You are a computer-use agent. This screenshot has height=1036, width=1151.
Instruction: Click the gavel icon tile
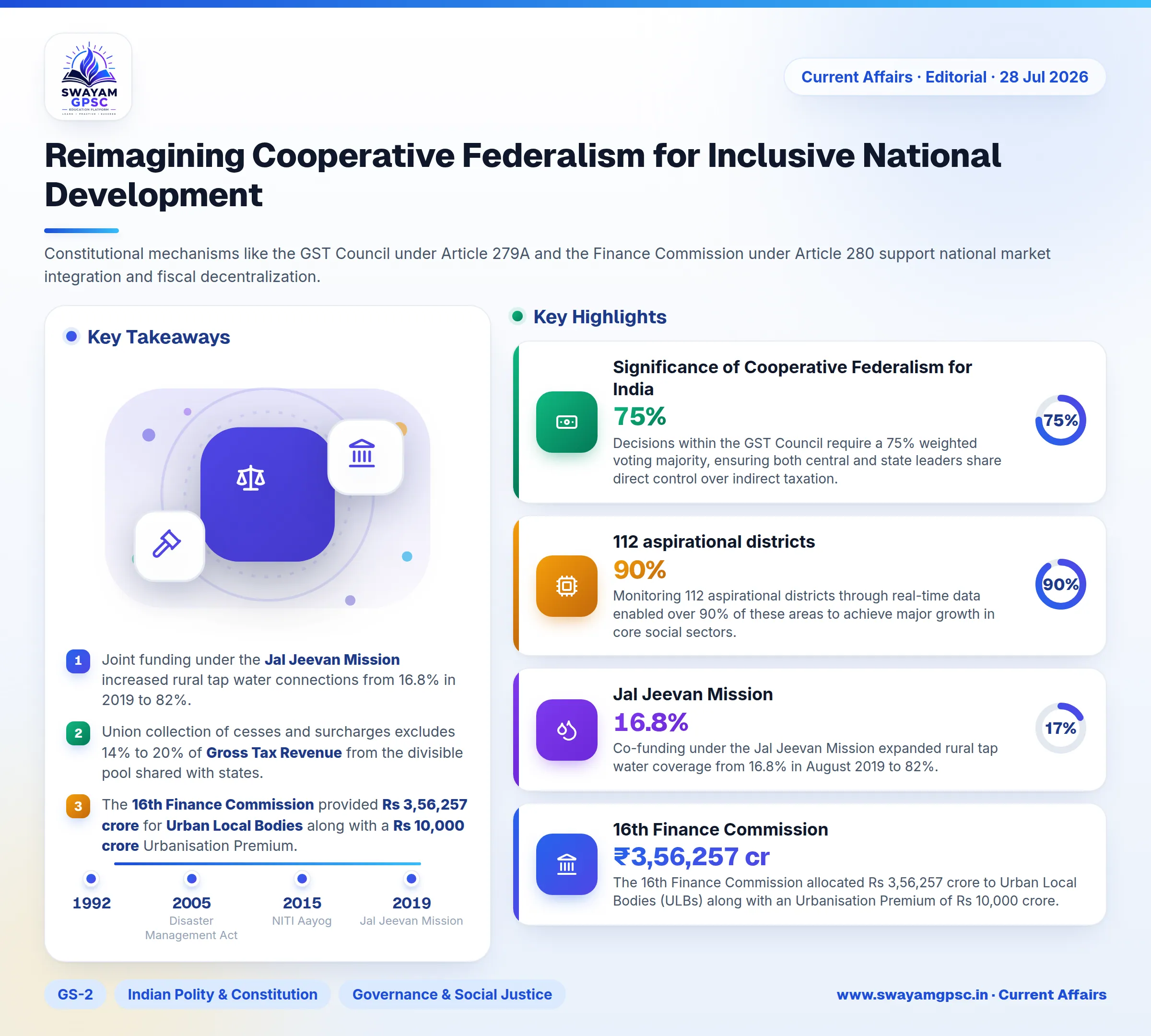169,546
